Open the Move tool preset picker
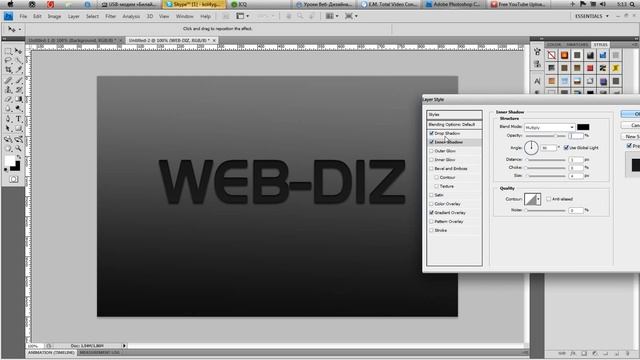 (13, 29)
